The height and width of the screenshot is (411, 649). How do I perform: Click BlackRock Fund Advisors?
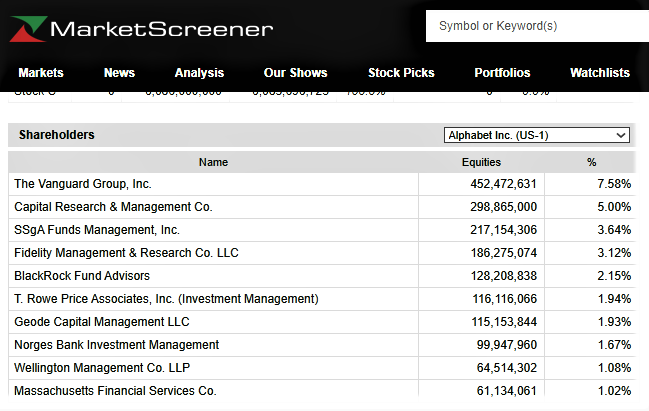pos(82,276)
